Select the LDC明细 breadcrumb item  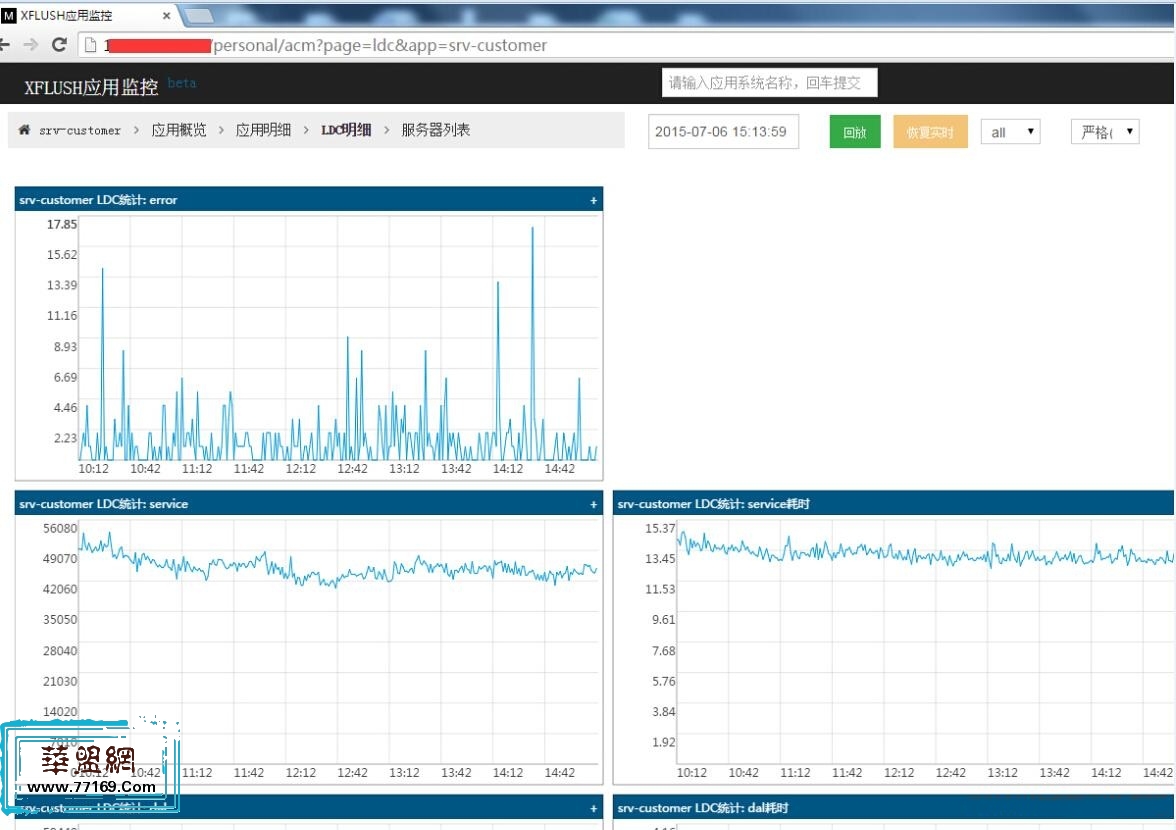[345, 130]
